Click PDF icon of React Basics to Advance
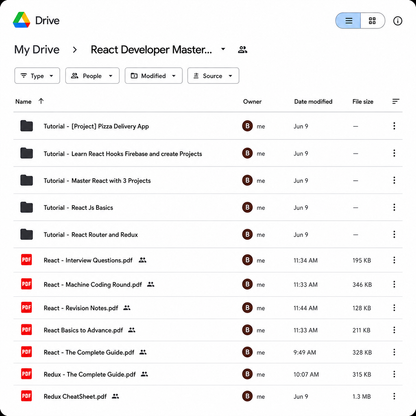Image resolution: width=416 pixels, height=416 pixels. (26, 330)
